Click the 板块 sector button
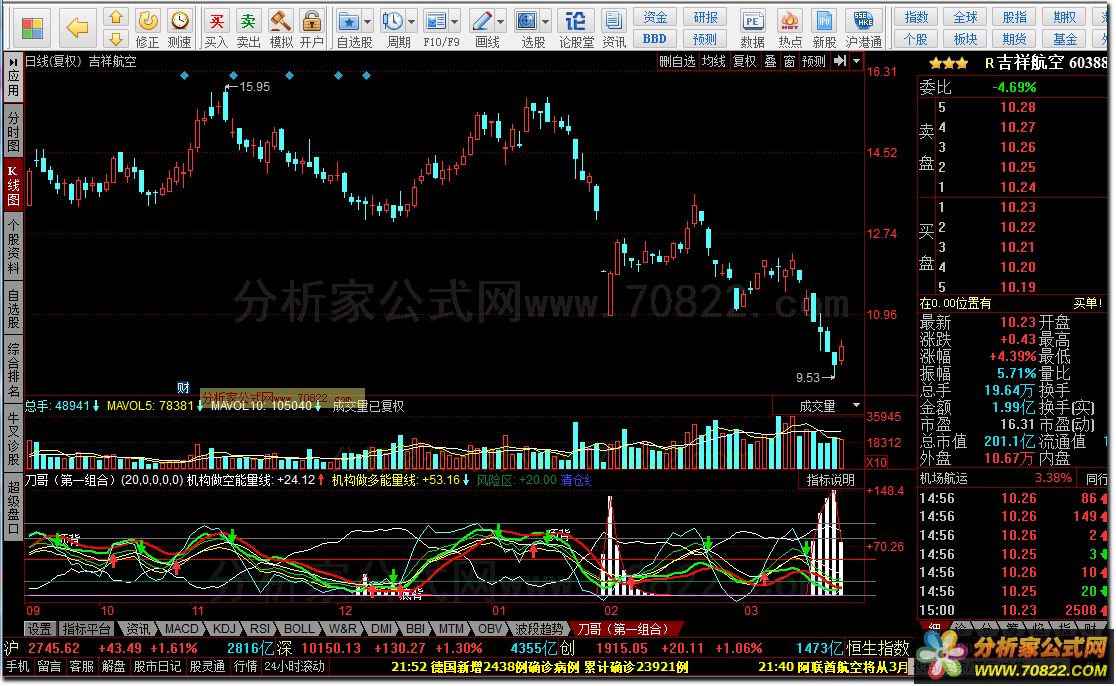This screenshot has width=1116, height=686. [965, 38]
